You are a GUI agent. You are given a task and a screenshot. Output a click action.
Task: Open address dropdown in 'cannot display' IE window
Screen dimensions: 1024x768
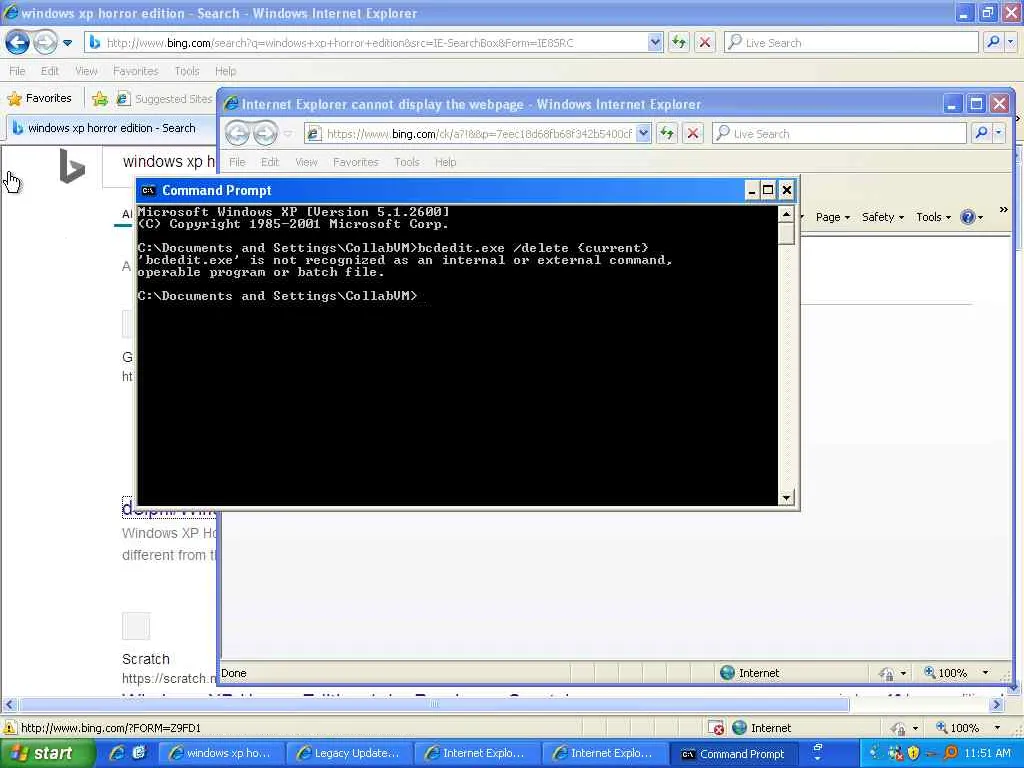click(643, 133)
